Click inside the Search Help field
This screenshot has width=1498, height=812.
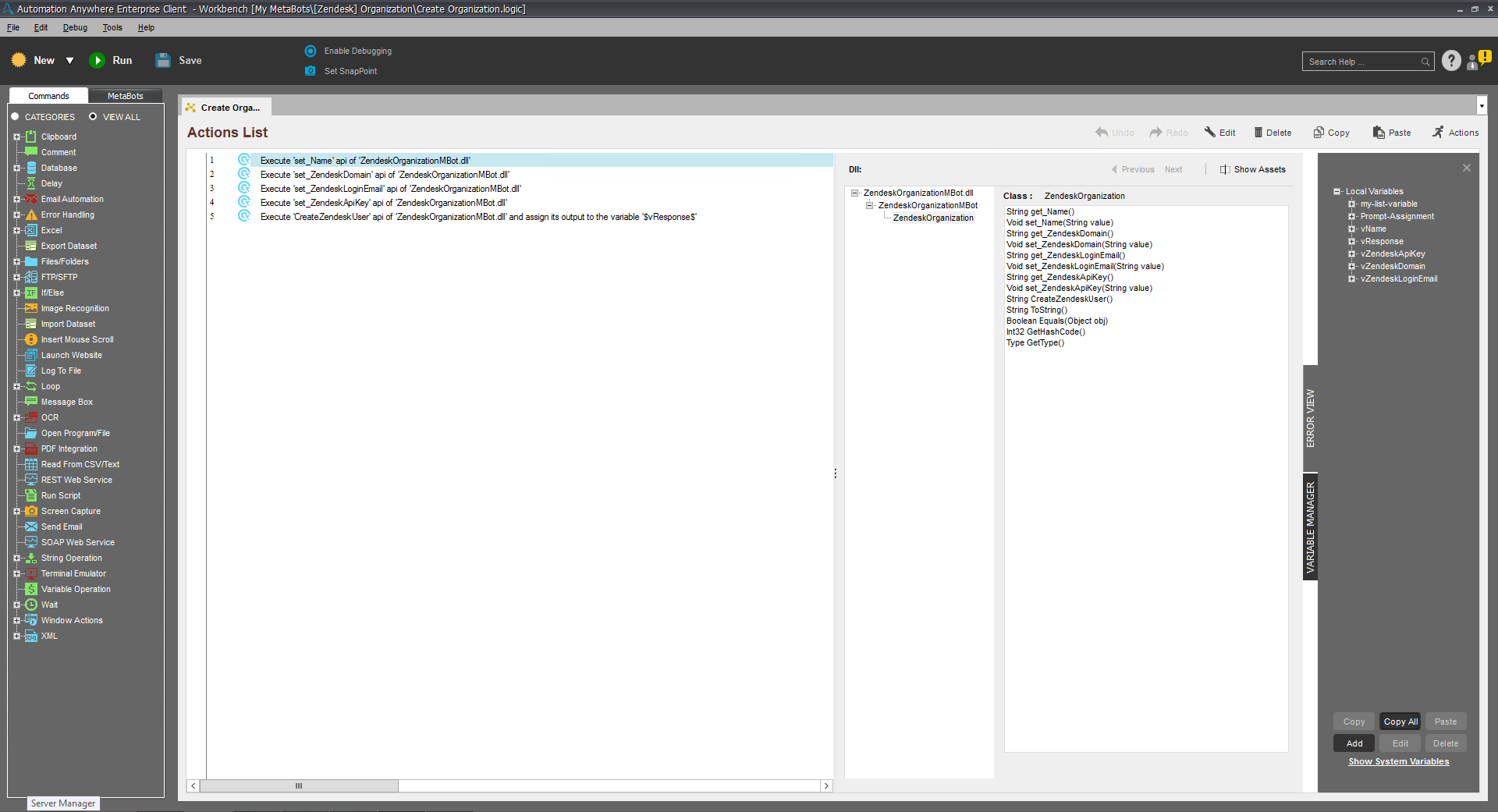[1361, 62]
